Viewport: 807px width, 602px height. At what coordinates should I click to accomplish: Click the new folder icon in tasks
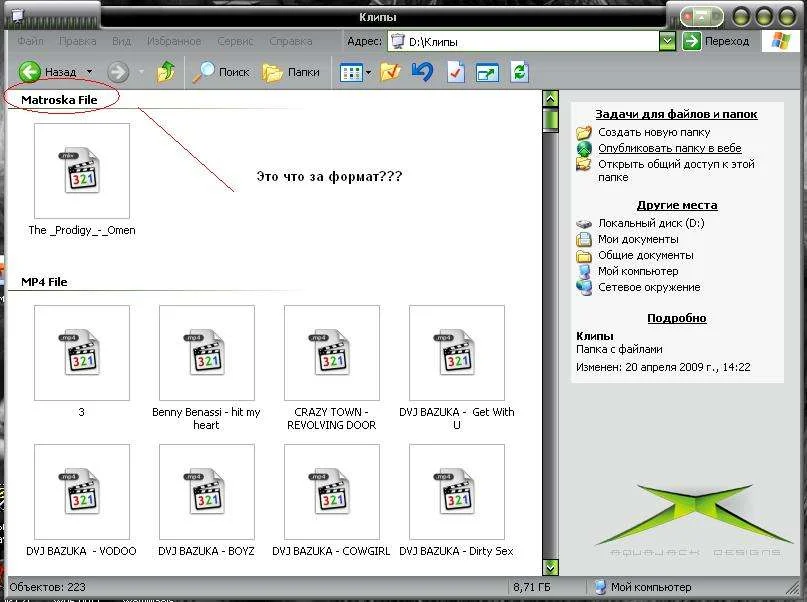coord(584,133)
